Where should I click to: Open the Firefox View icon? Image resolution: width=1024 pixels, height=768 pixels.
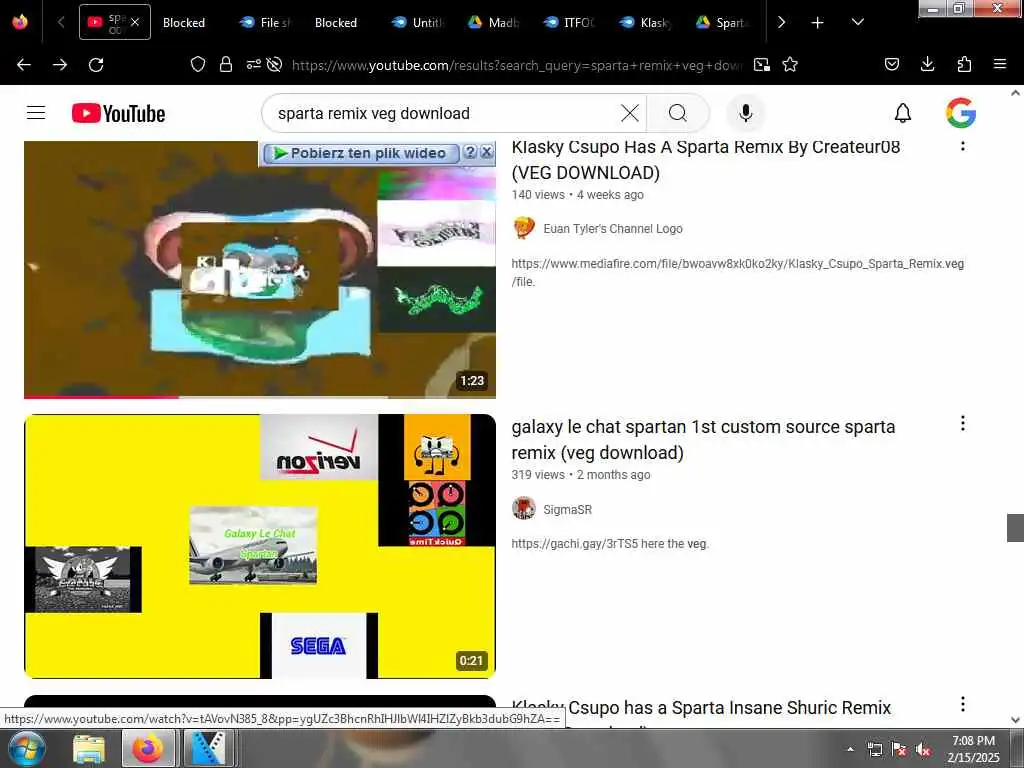point(20,22)
